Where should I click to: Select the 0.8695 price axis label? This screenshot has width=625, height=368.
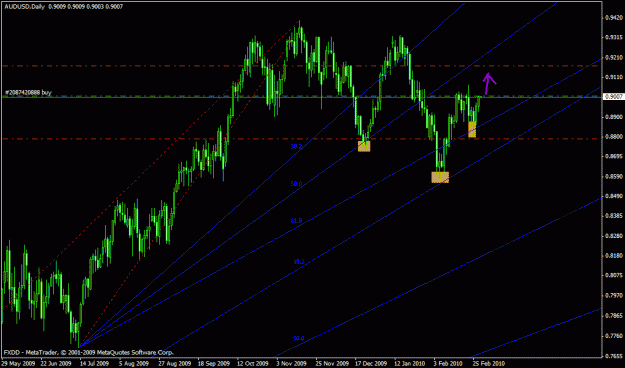click(614, 156)
